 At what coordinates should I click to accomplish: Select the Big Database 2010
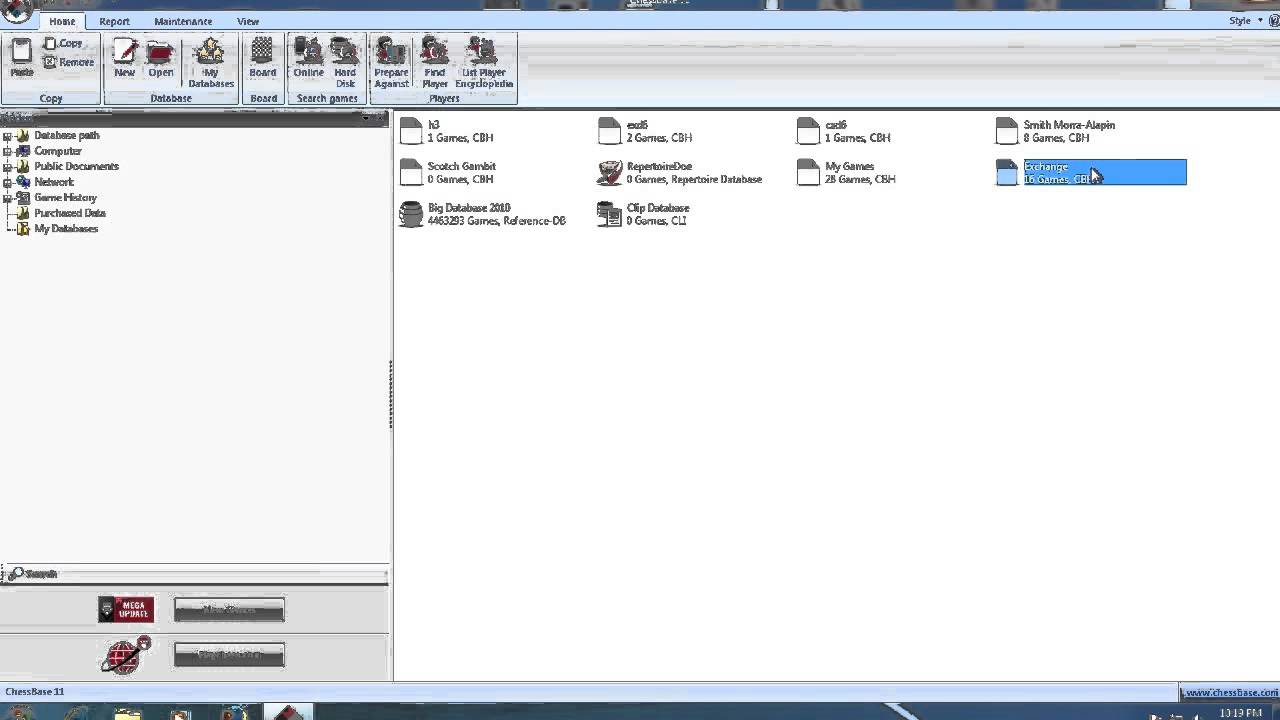point(482,214)
